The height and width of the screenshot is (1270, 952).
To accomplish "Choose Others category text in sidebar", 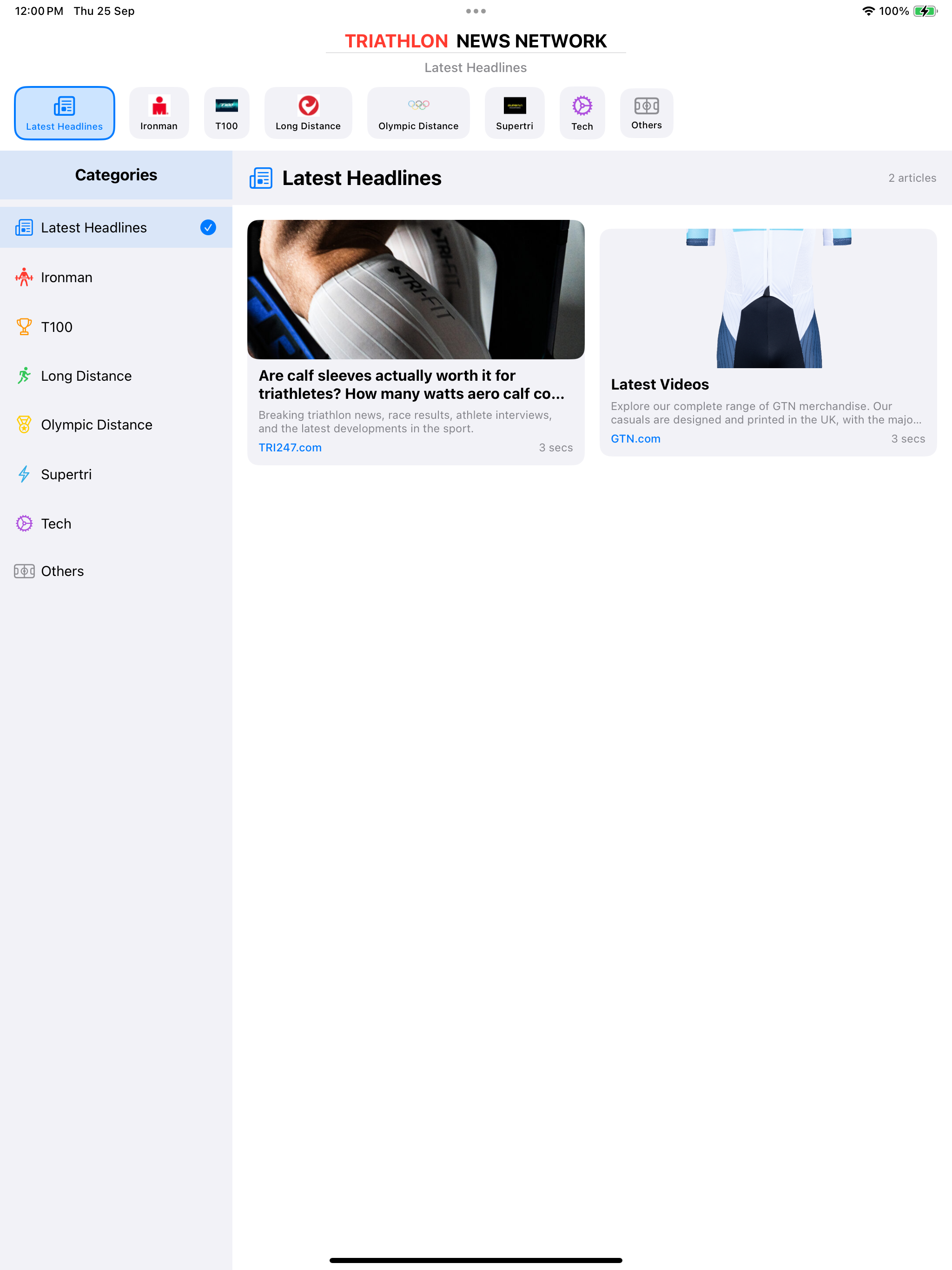I will 63,571.
